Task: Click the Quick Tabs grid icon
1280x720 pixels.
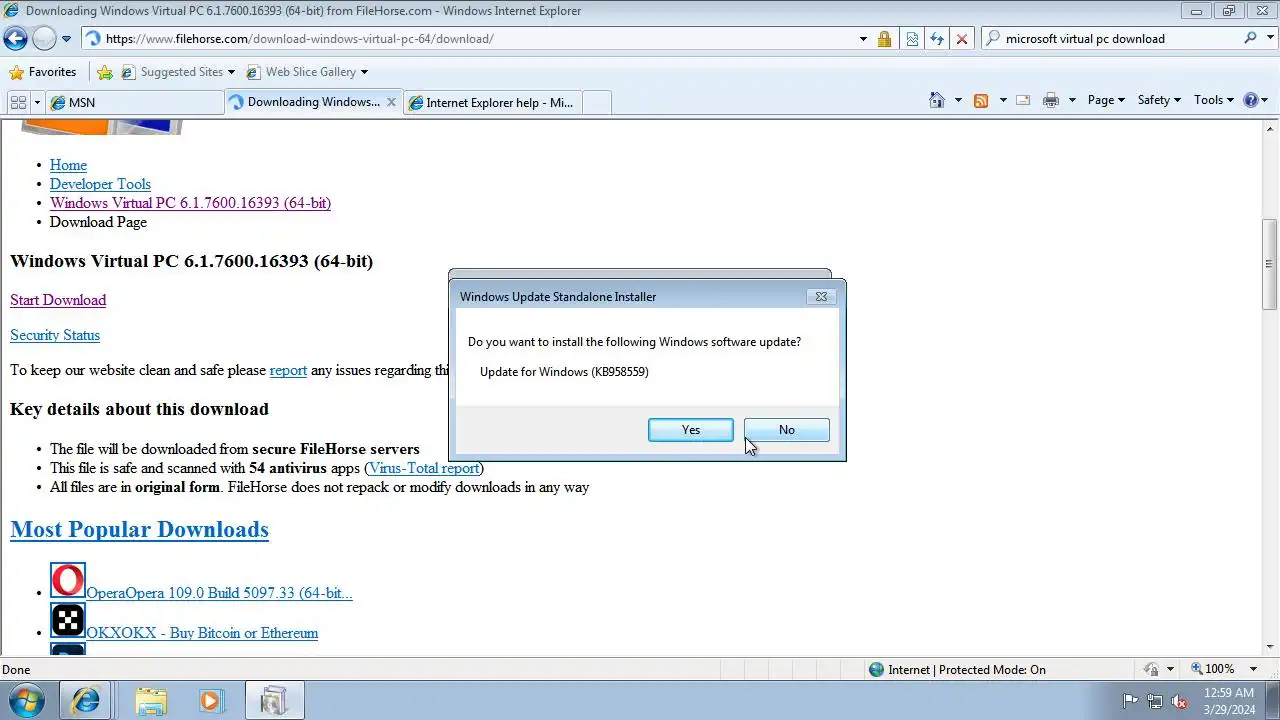Action: pos(18,102)
